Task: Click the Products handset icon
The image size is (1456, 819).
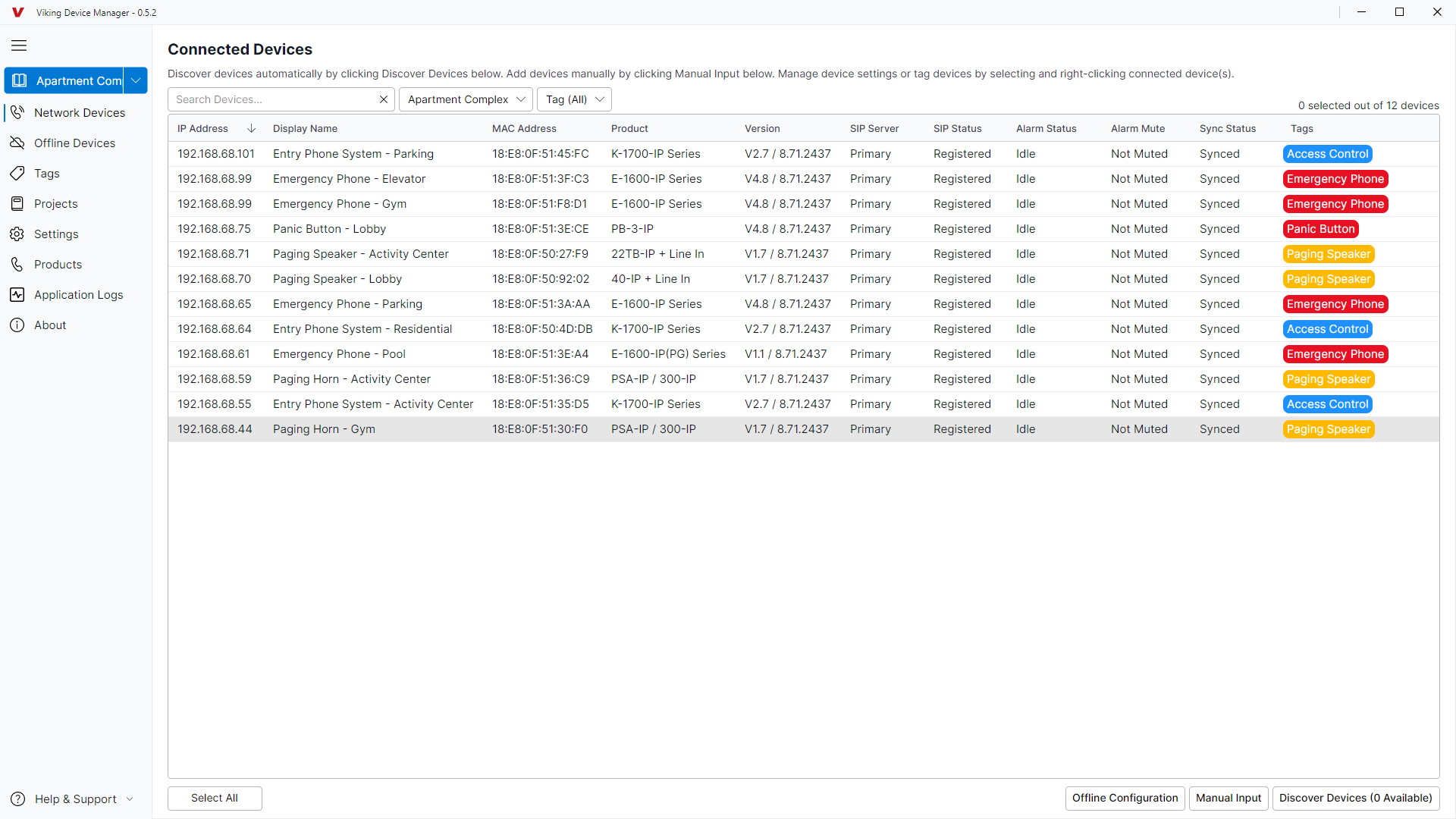Action: [17, 264]
